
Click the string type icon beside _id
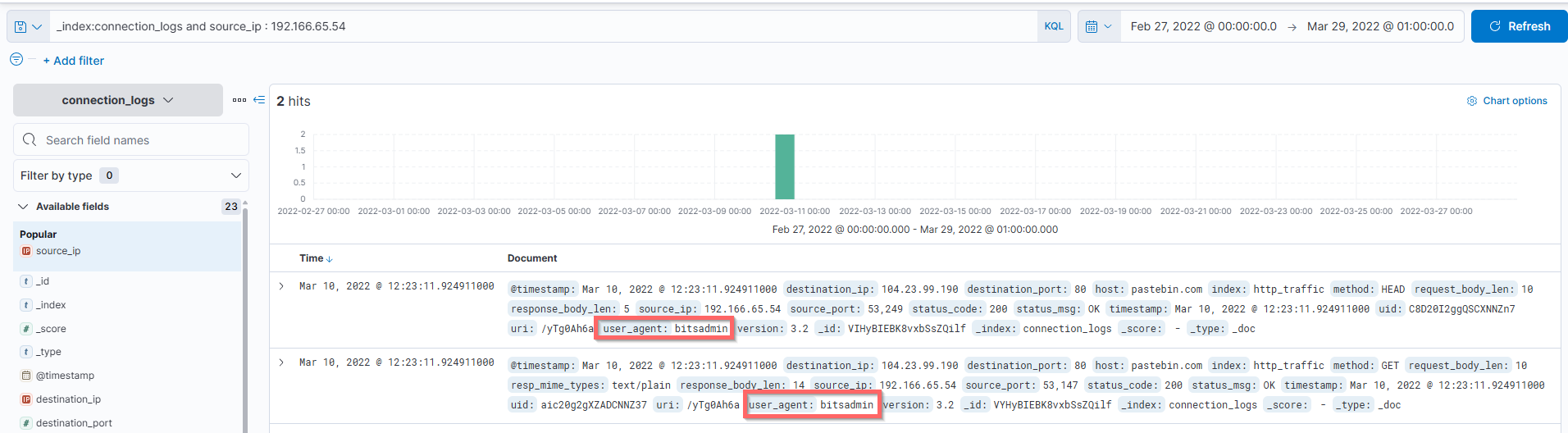[x=26, y=281]
